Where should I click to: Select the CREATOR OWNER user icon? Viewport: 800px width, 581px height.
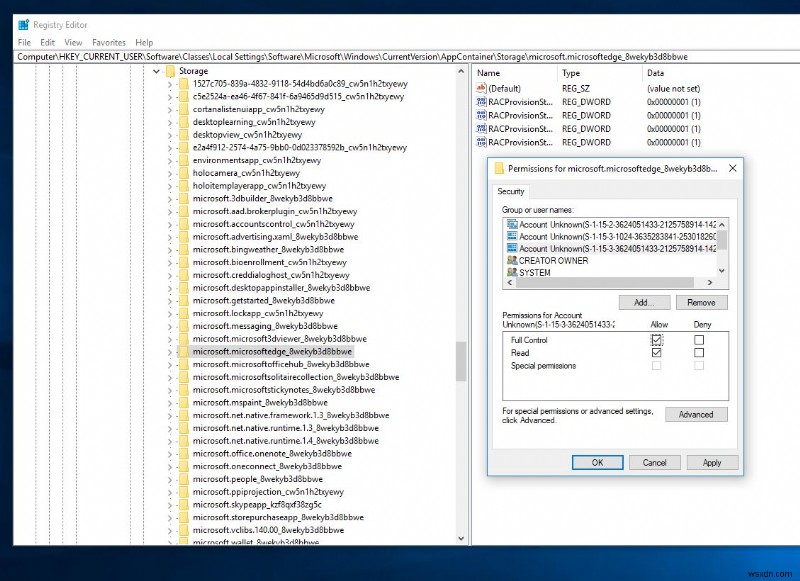point(510,261)
